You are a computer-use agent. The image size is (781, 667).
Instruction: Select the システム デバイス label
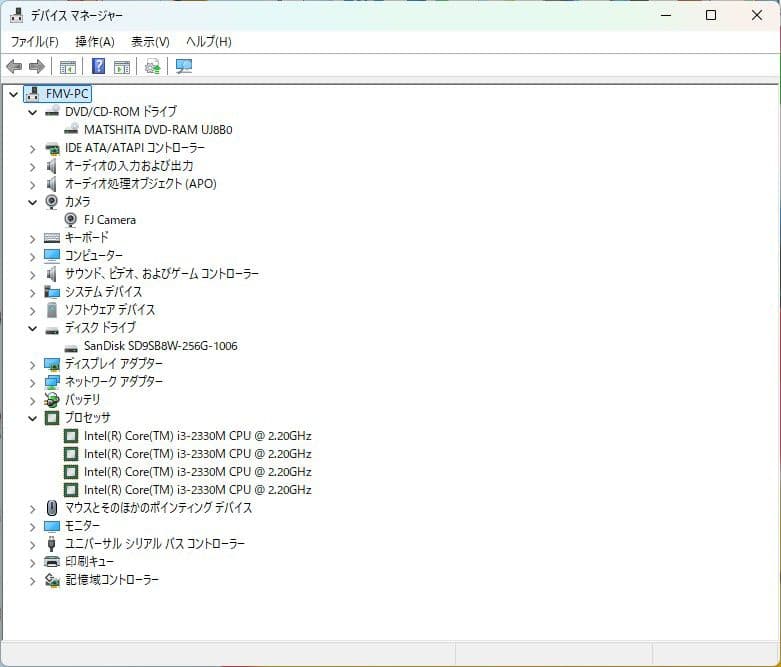tap(103, 291)
